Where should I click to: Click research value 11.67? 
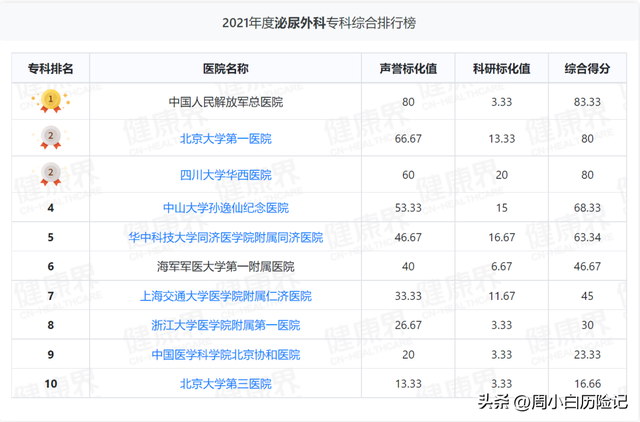click(x=502, y=296)
